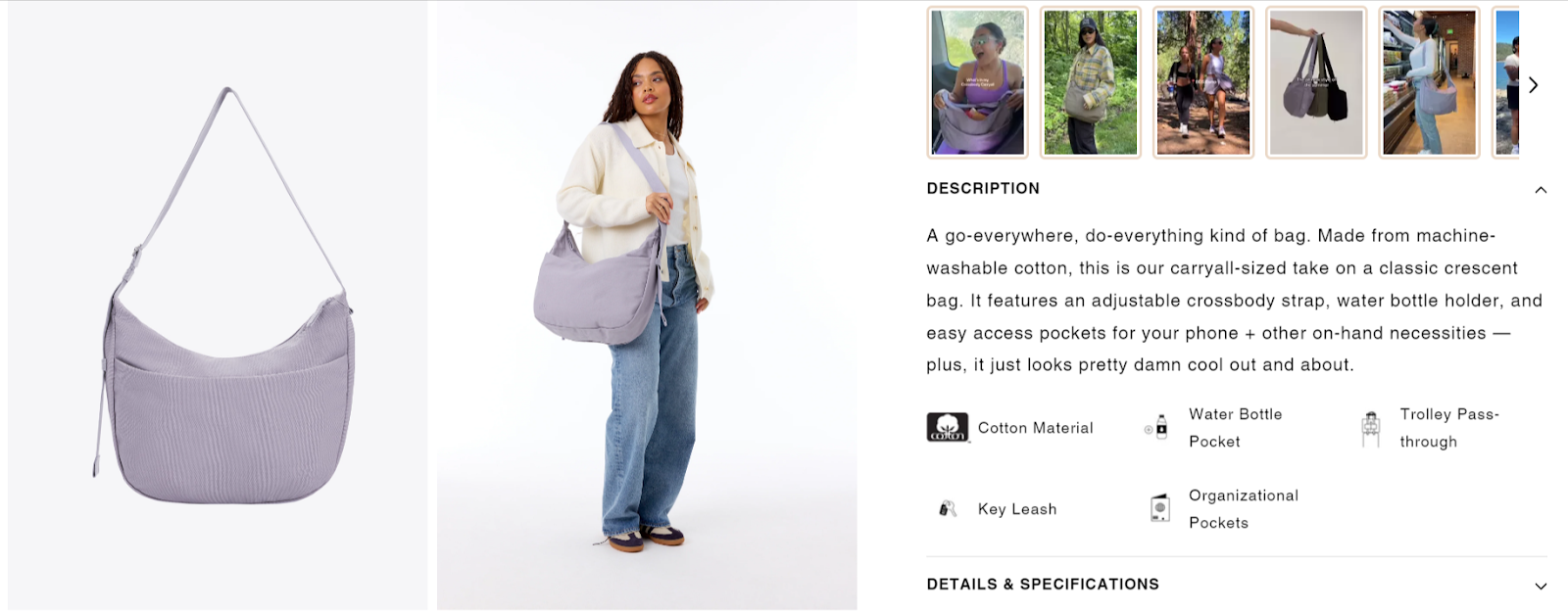Open video thumbnail of hand holding bags

tap(1316, 82)
